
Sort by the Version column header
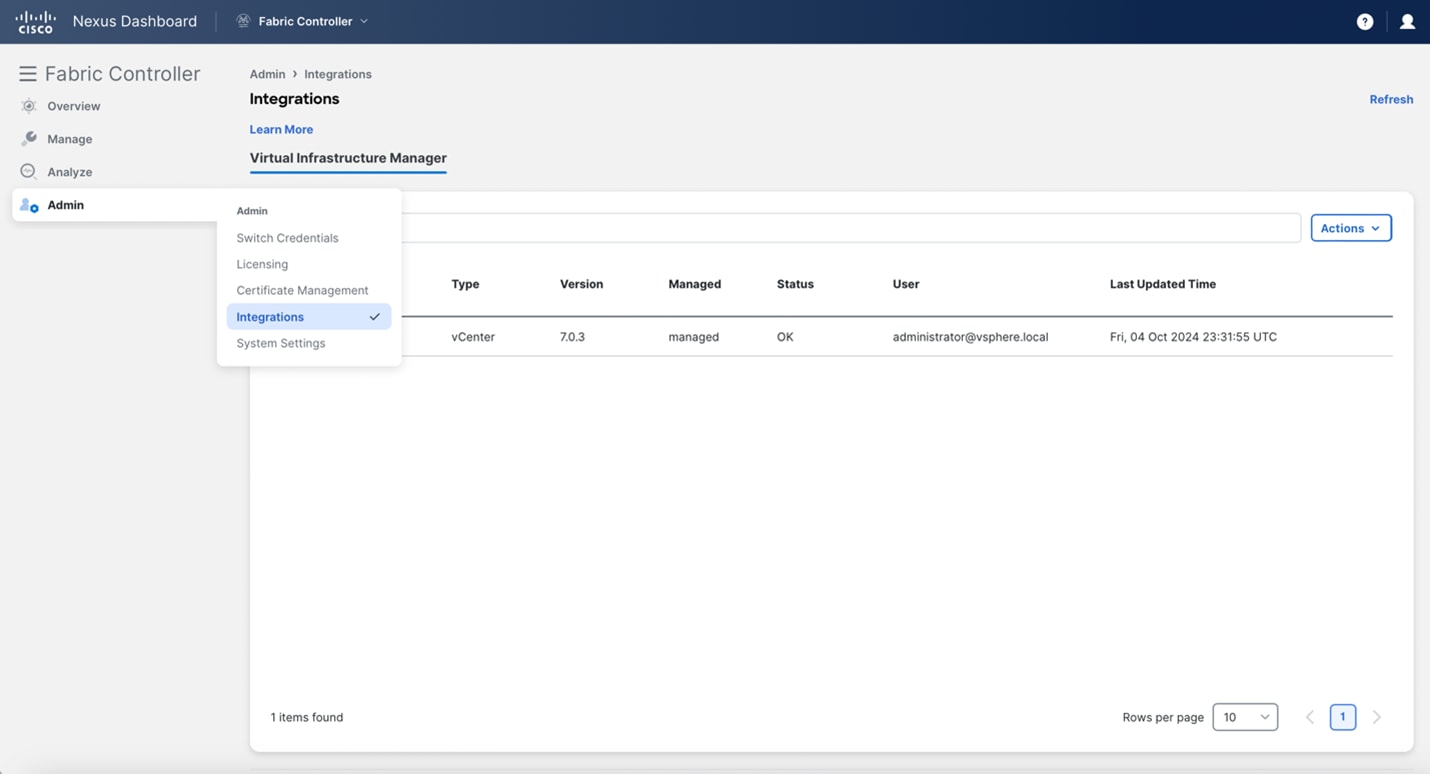581,284
